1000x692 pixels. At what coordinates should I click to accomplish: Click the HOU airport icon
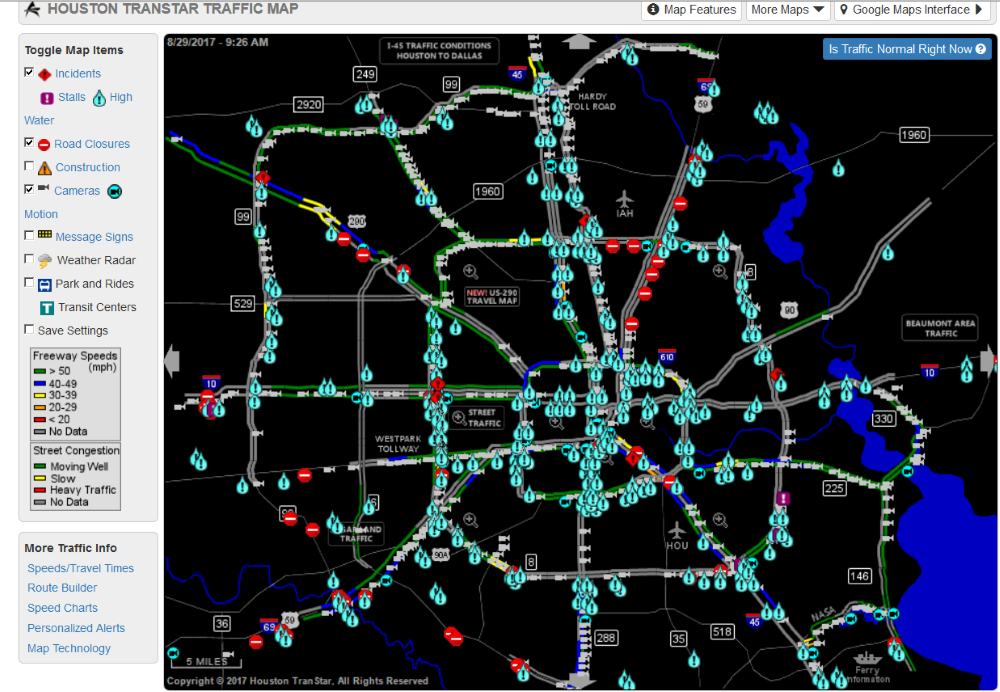[677, 531]
